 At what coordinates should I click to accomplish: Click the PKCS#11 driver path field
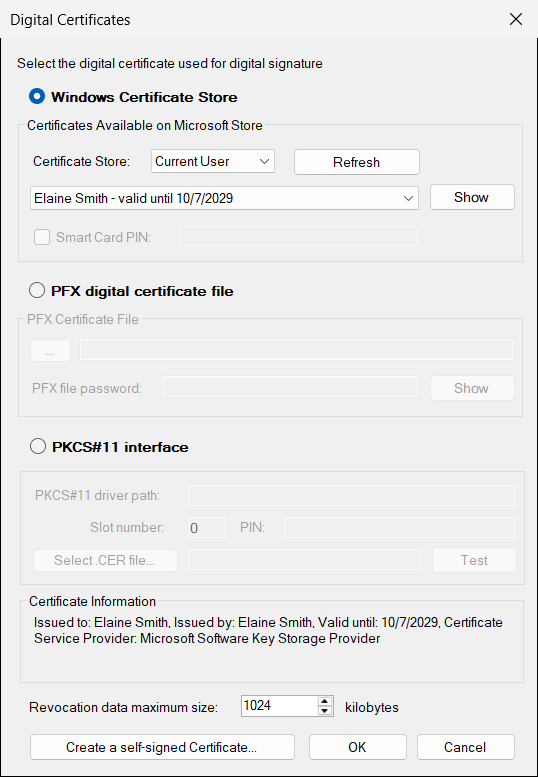coord(351,496)
